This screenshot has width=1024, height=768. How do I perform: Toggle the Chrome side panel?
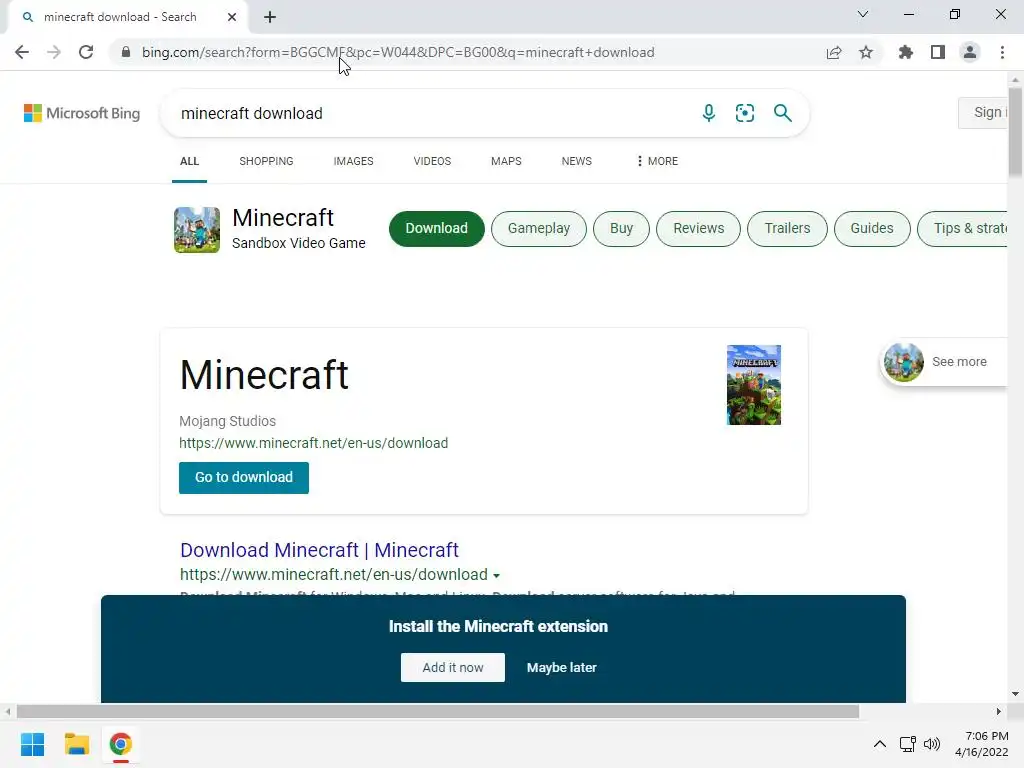pos(938,52)
